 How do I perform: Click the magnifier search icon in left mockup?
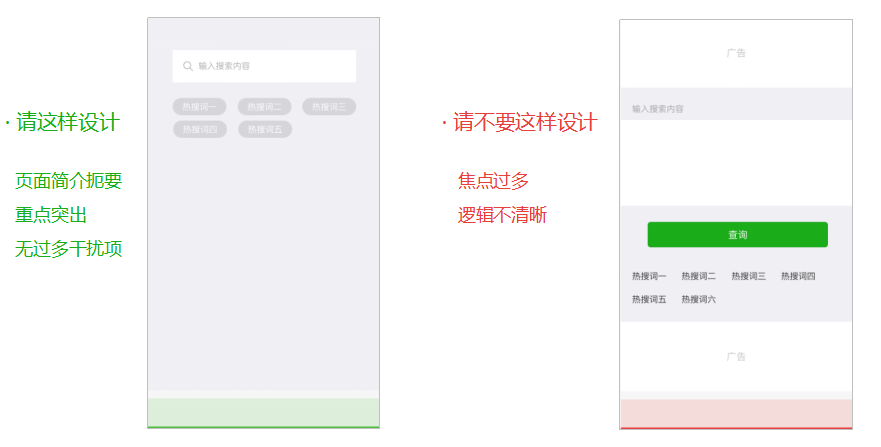pos(188,66)
